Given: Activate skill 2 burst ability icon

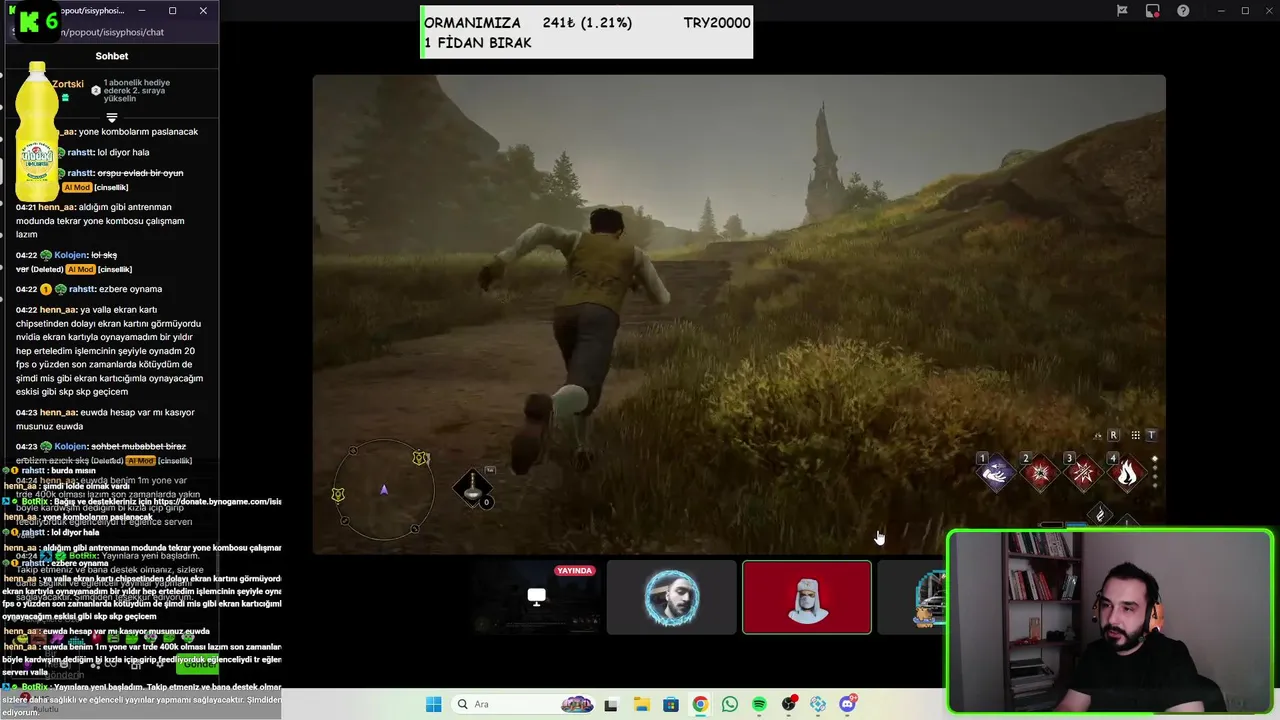Looking at the screenshot, I should coord(1039,472).
